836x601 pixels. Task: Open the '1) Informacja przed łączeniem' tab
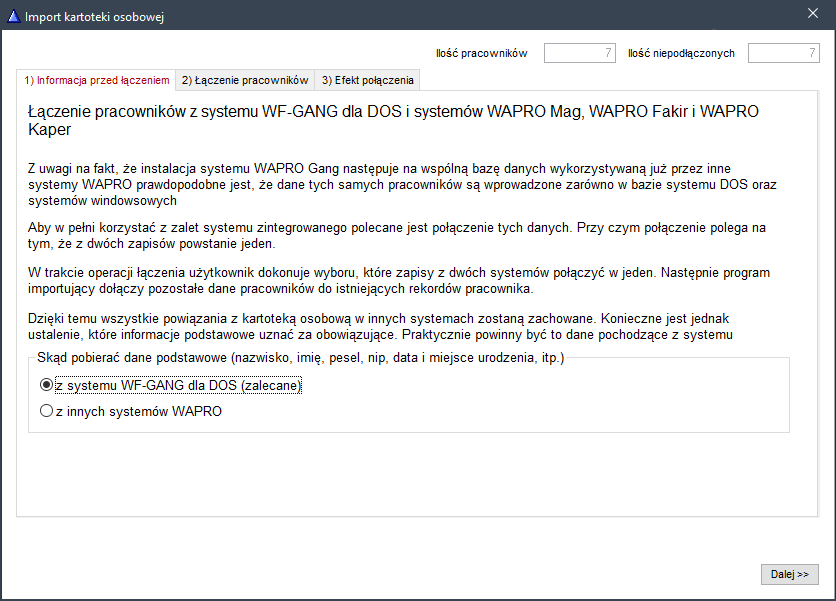[x=97, y=81]
